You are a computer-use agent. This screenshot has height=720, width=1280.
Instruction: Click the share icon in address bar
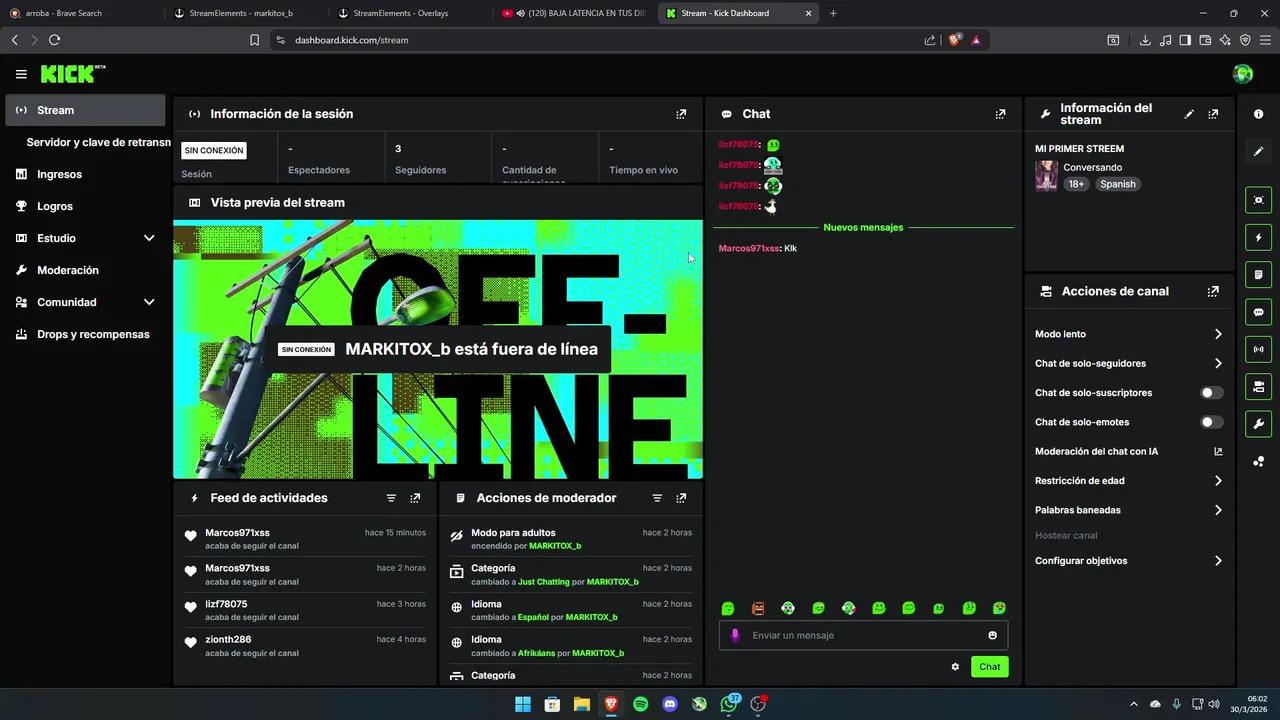click(x=930, y=40)
